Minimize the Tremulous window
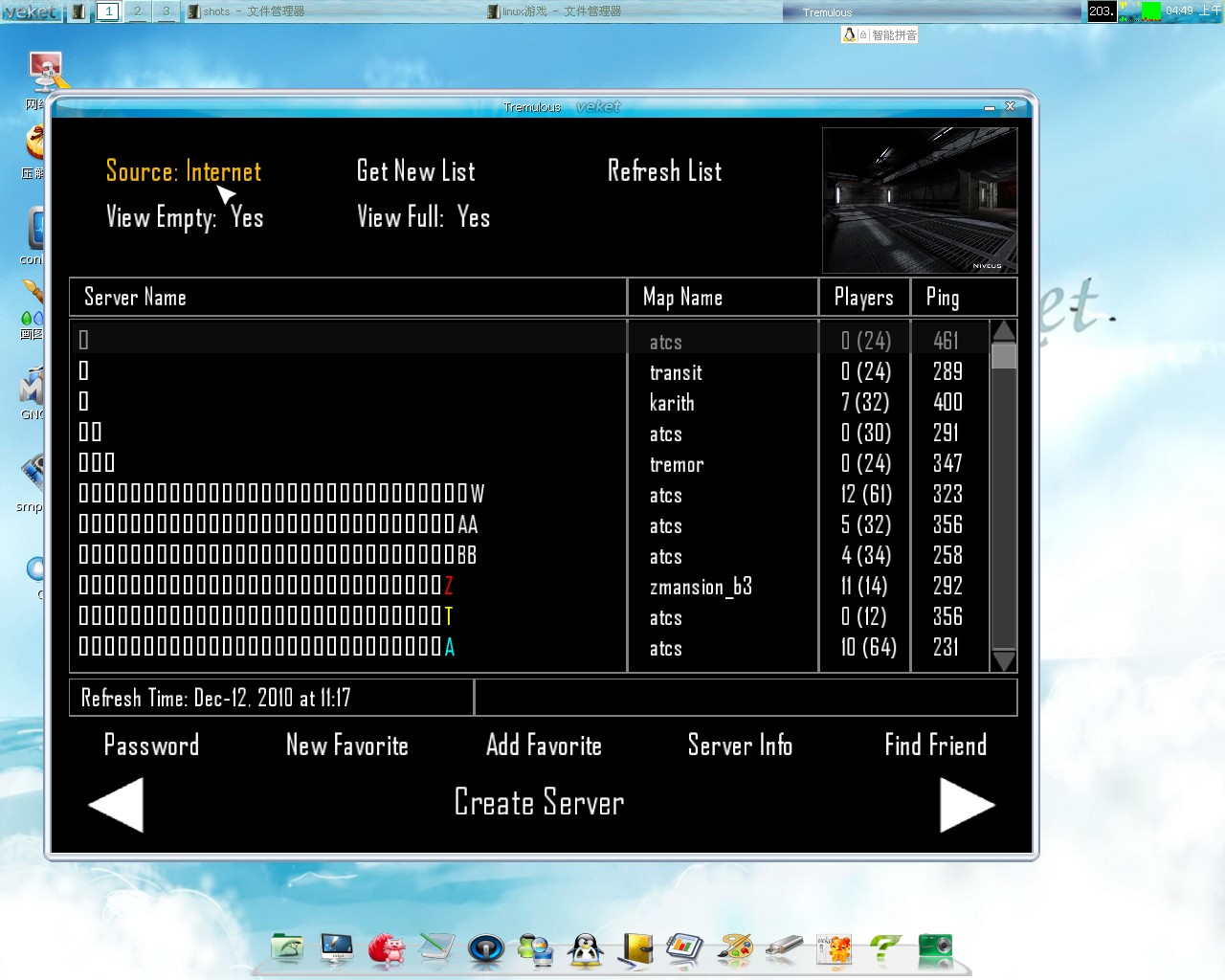 click(x=990, y=107)
